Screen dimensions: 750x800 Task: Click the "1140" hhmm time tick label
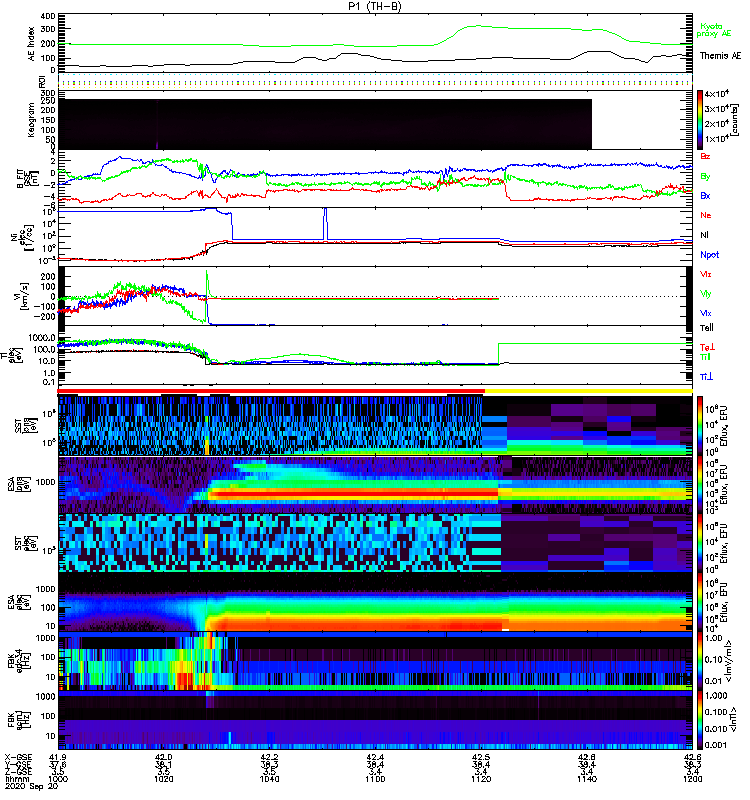point(587,779)
